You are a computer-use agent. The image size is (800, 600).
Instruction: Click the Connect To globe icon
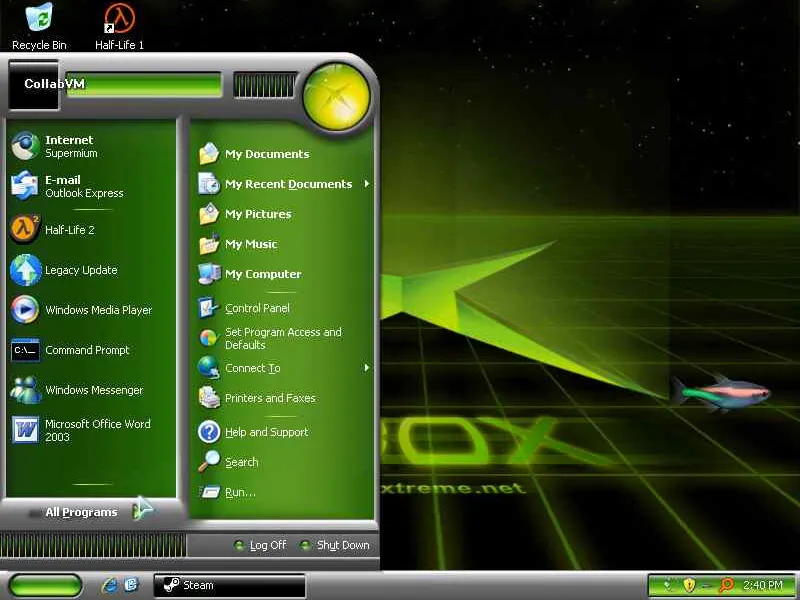tap(208, 367)
